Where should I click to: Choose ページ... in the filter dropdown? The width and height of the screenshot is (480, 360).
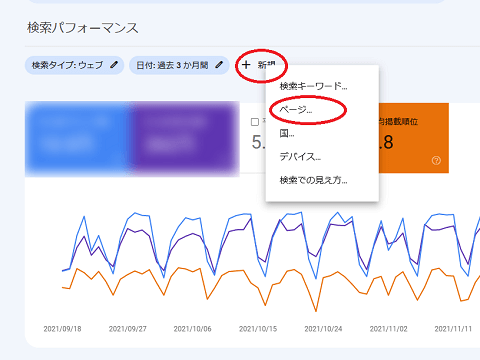(x=296, y=110)
